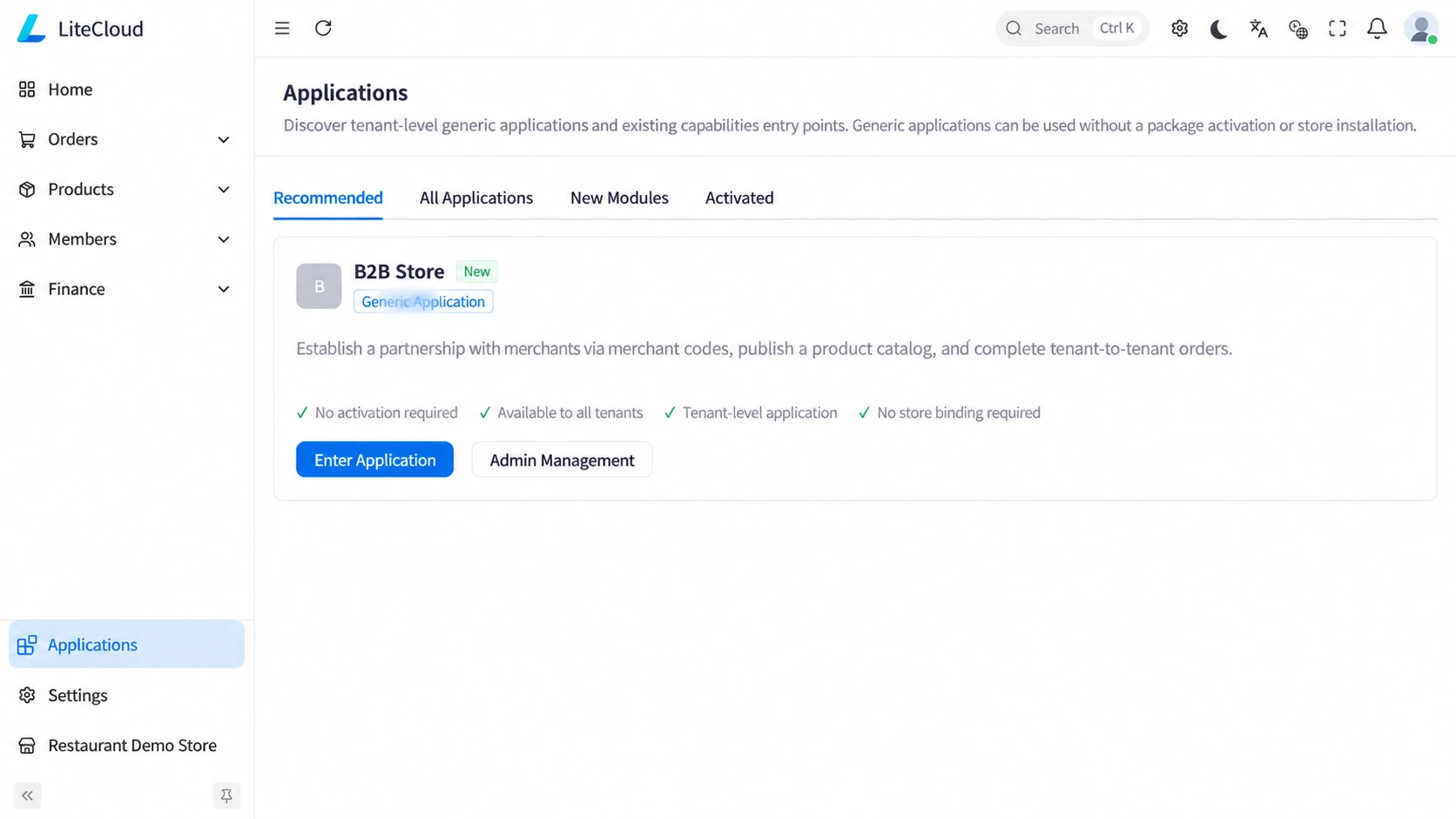Viewport: 1456px width, 819px height.
Task: Open sidebar Settings label
Action: pos(78,695)
